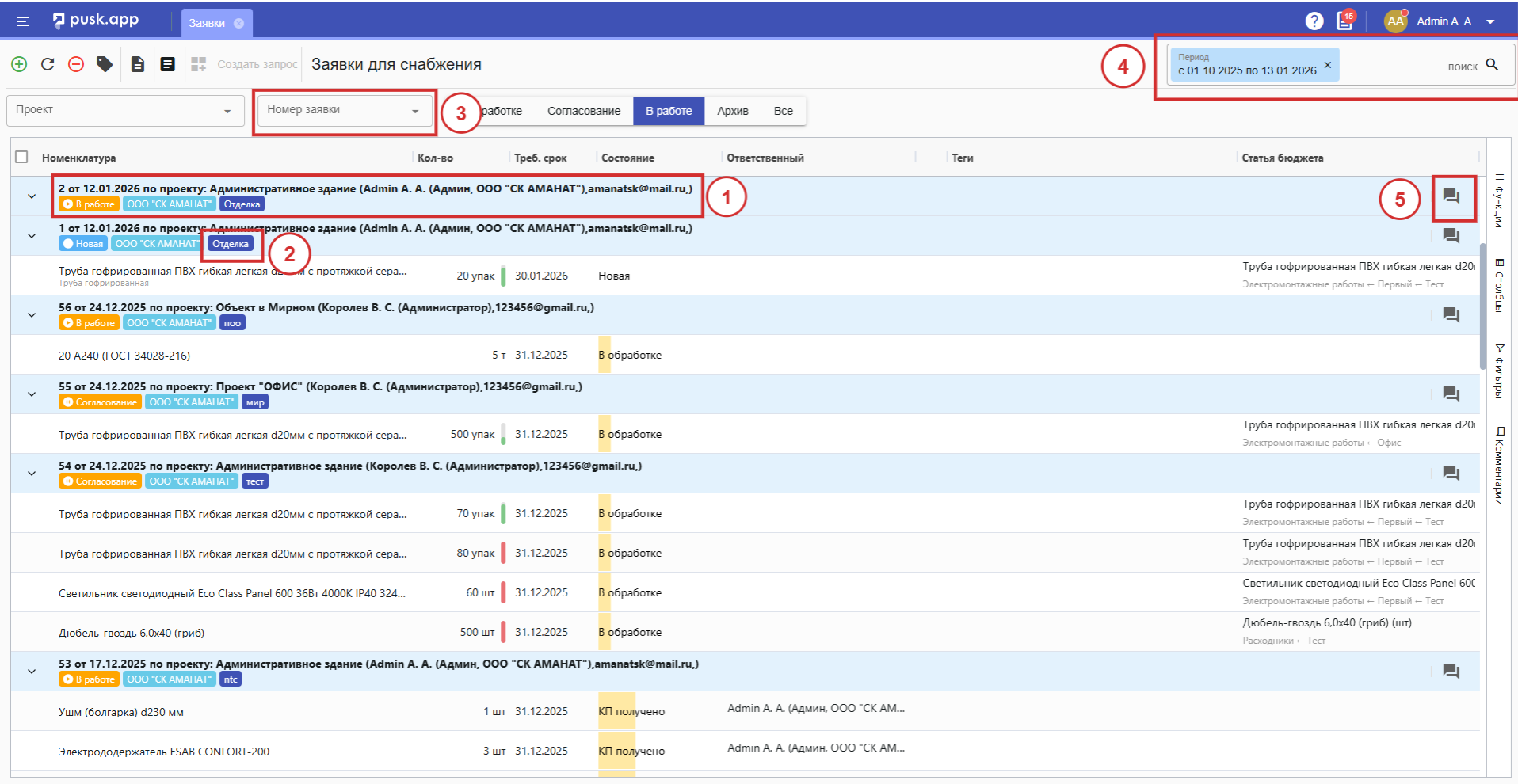
Task: Remove the Период filter chip
Action: (1328, 65)
